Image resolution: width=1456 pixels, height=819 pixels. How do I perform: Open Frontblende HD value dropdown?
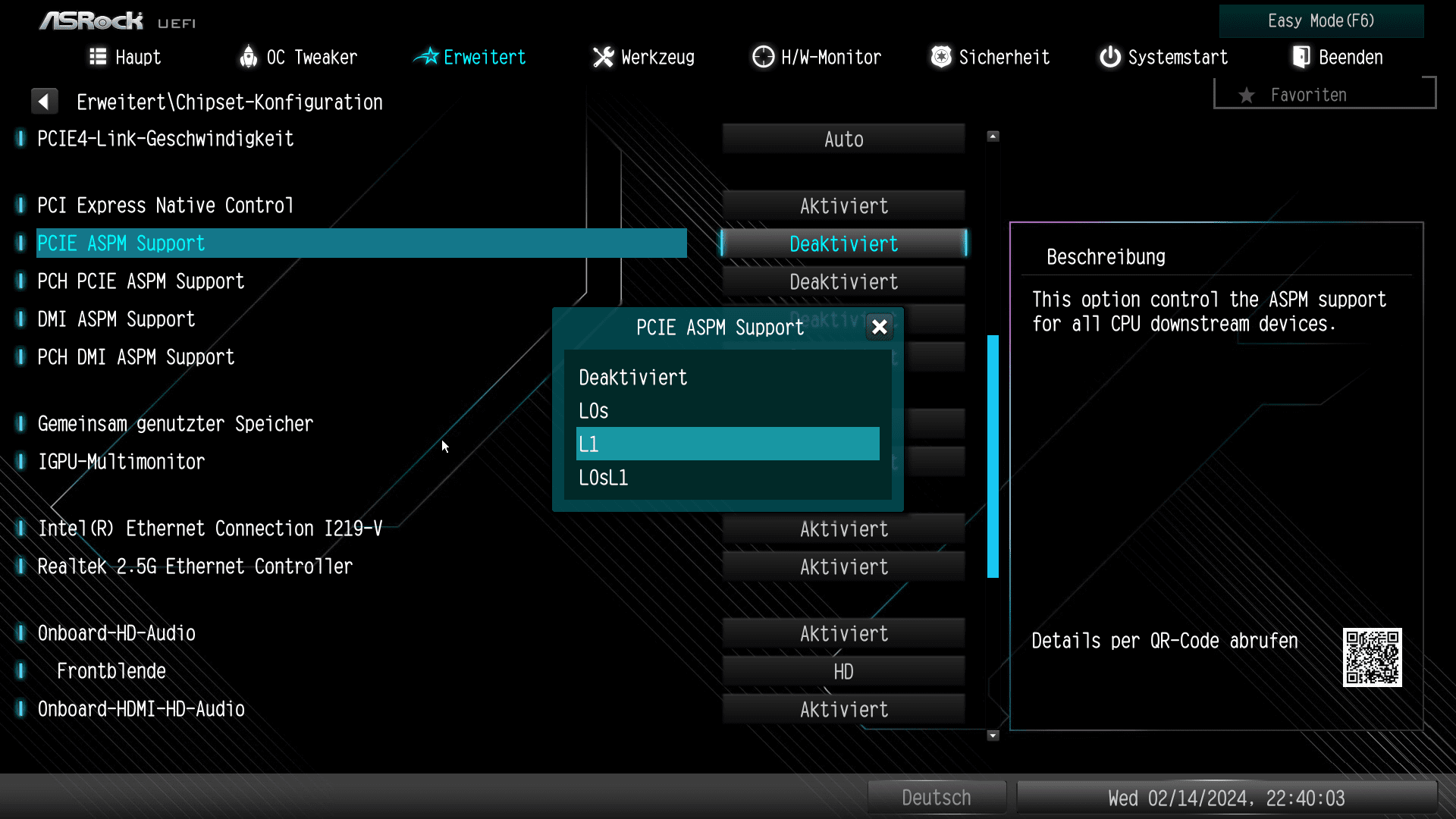pos(843,672)
